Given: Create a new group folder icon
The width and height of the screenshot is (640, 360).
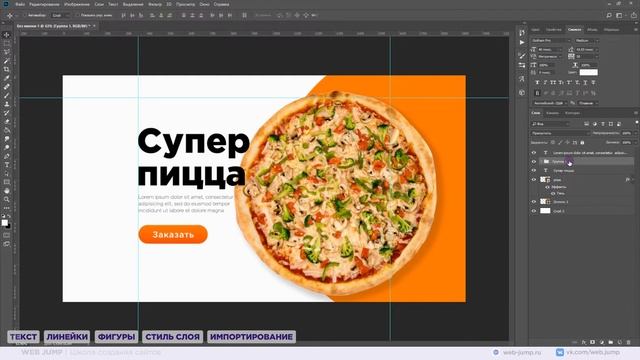Looking at the screenshot, I should pos(611,342).
